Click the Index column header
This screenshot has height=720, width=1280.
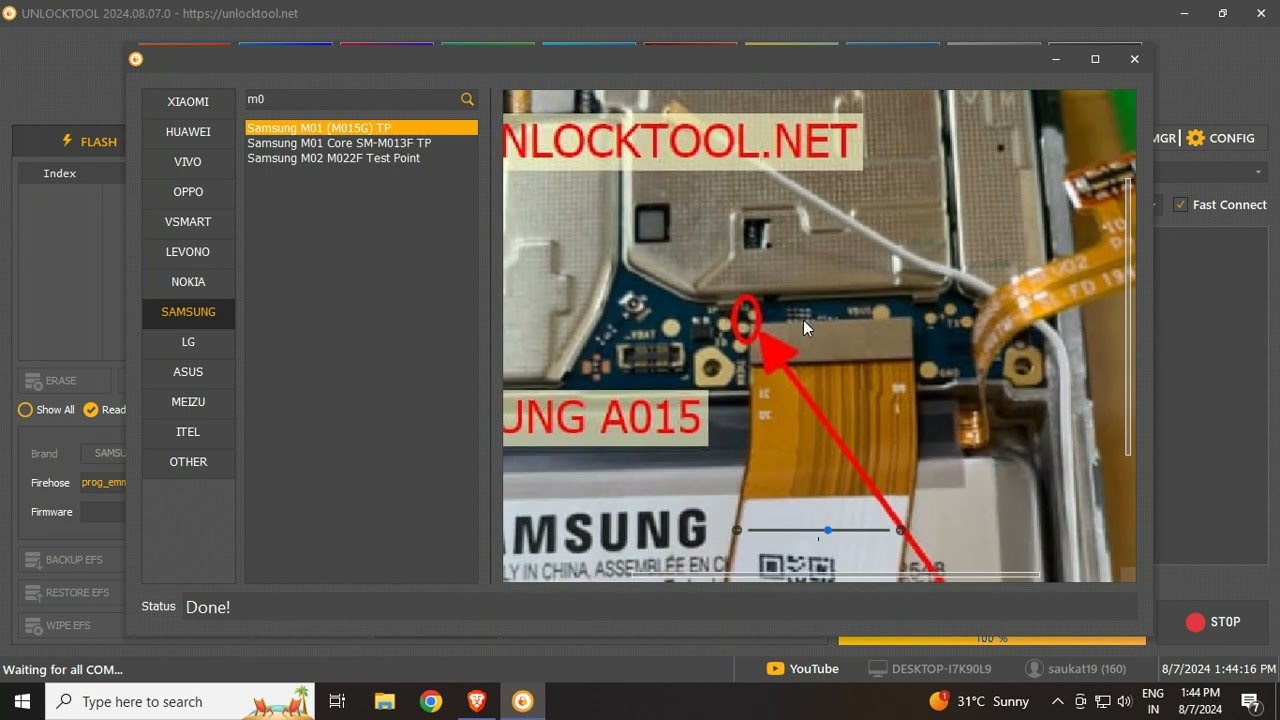point(60,173)
